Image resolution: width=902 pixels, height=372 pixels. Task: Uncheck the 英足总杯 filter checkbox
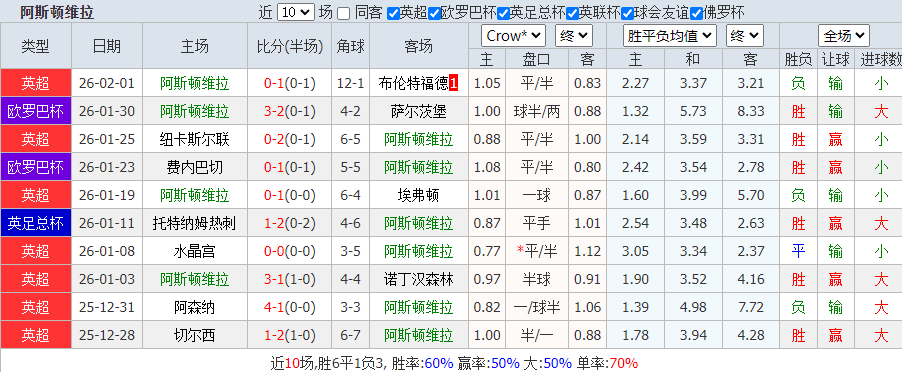[503, 13]
